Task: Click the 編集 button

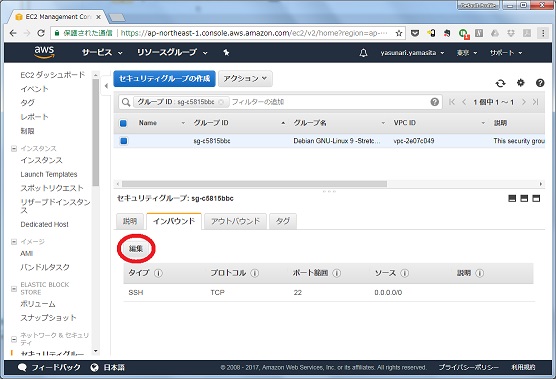Action: coord(136,249)
